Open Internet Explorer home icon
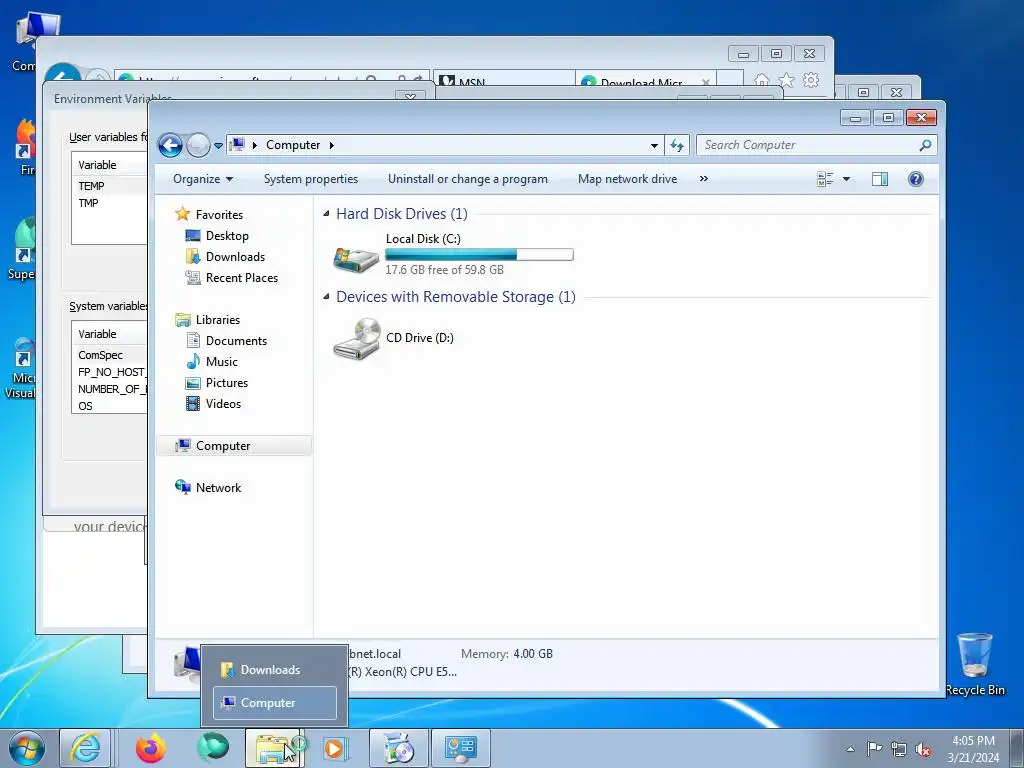 [x=761, y=80]
